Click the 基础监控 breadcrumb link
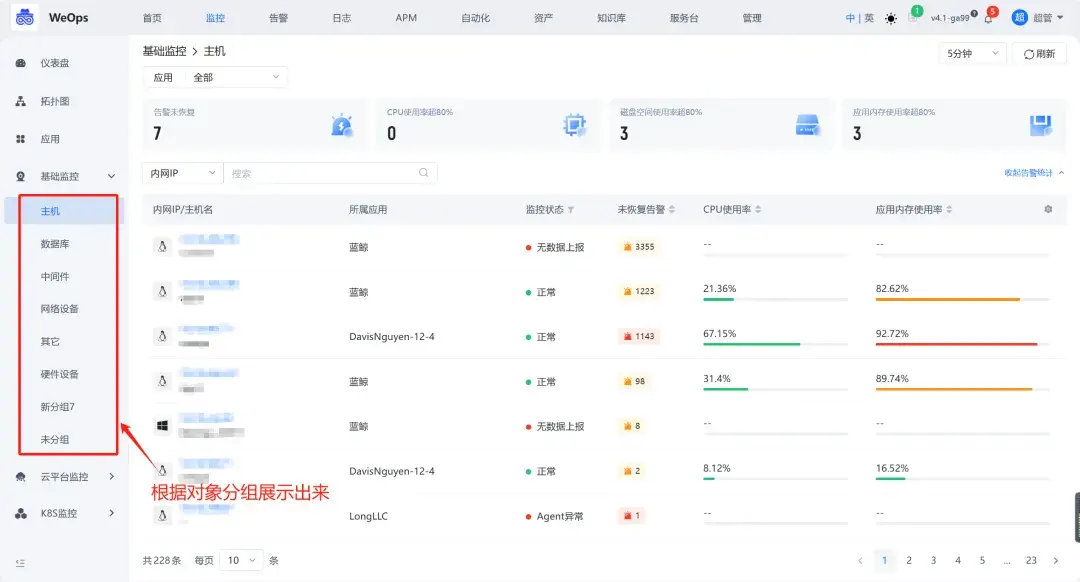The image size is (1080, 582). coord(165,51)
